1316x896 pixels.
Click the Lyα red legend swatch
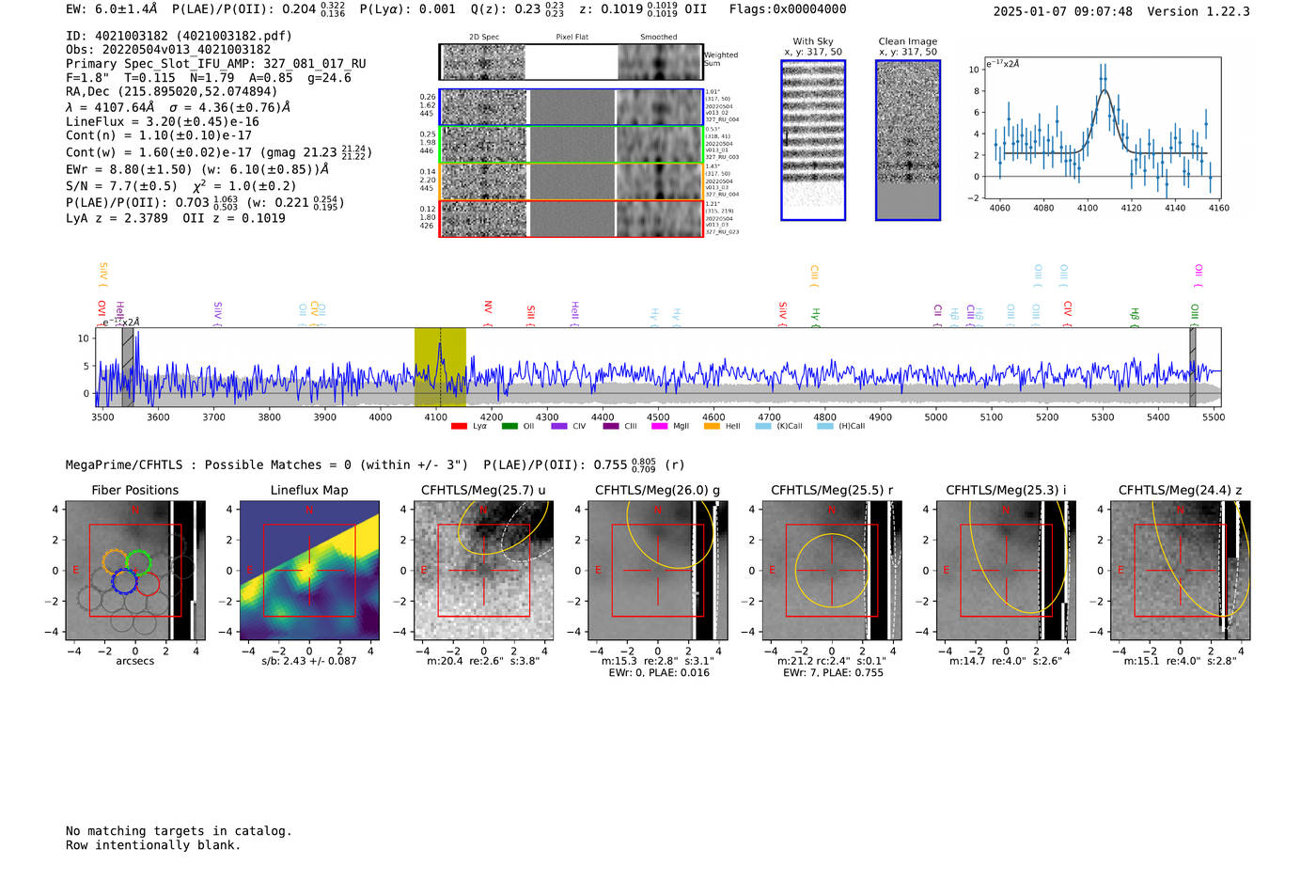point(459,426)
